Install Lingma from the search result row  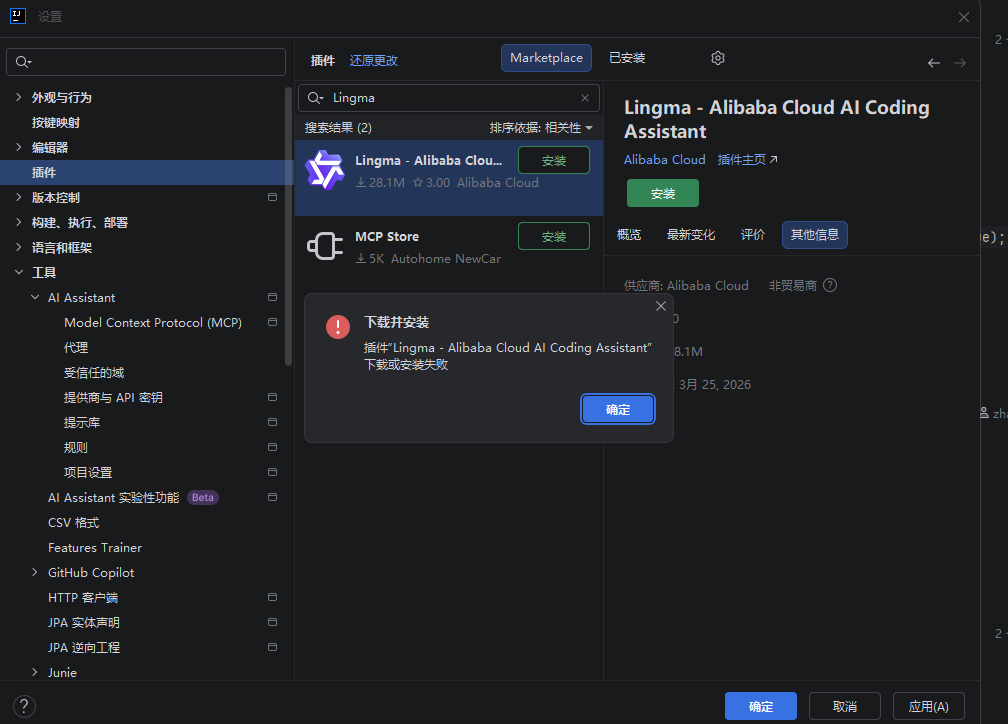tap(554, 160)
